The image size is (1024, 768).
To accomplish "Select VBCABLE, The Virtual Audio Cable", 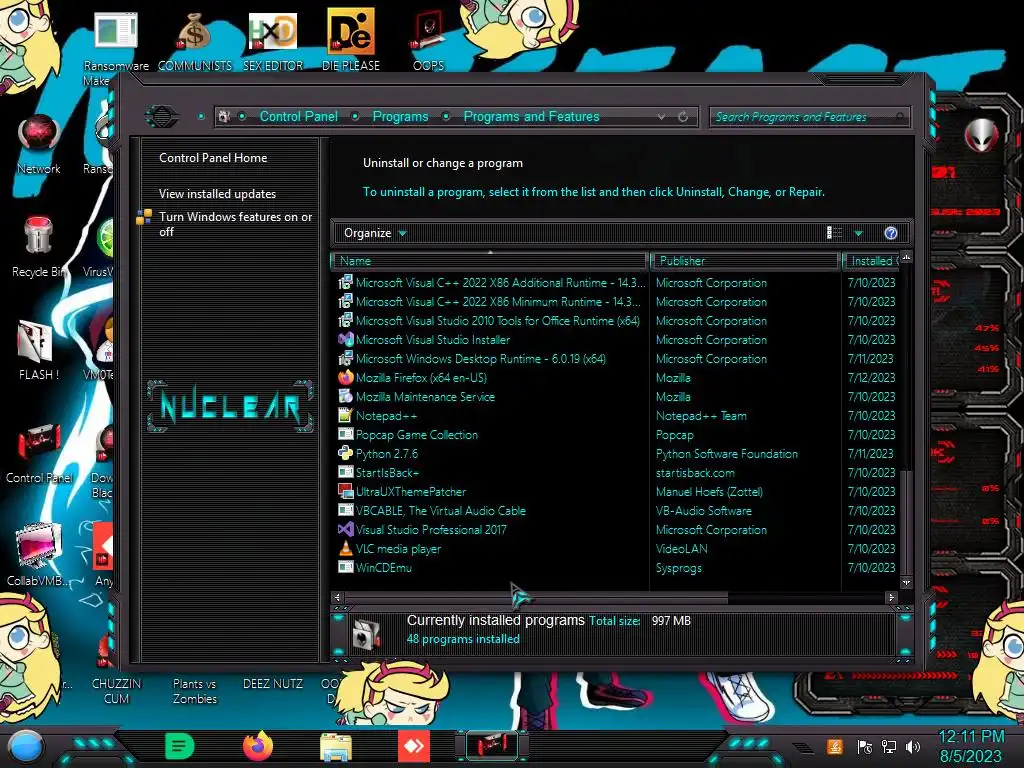I will click(x=616, y=511).
